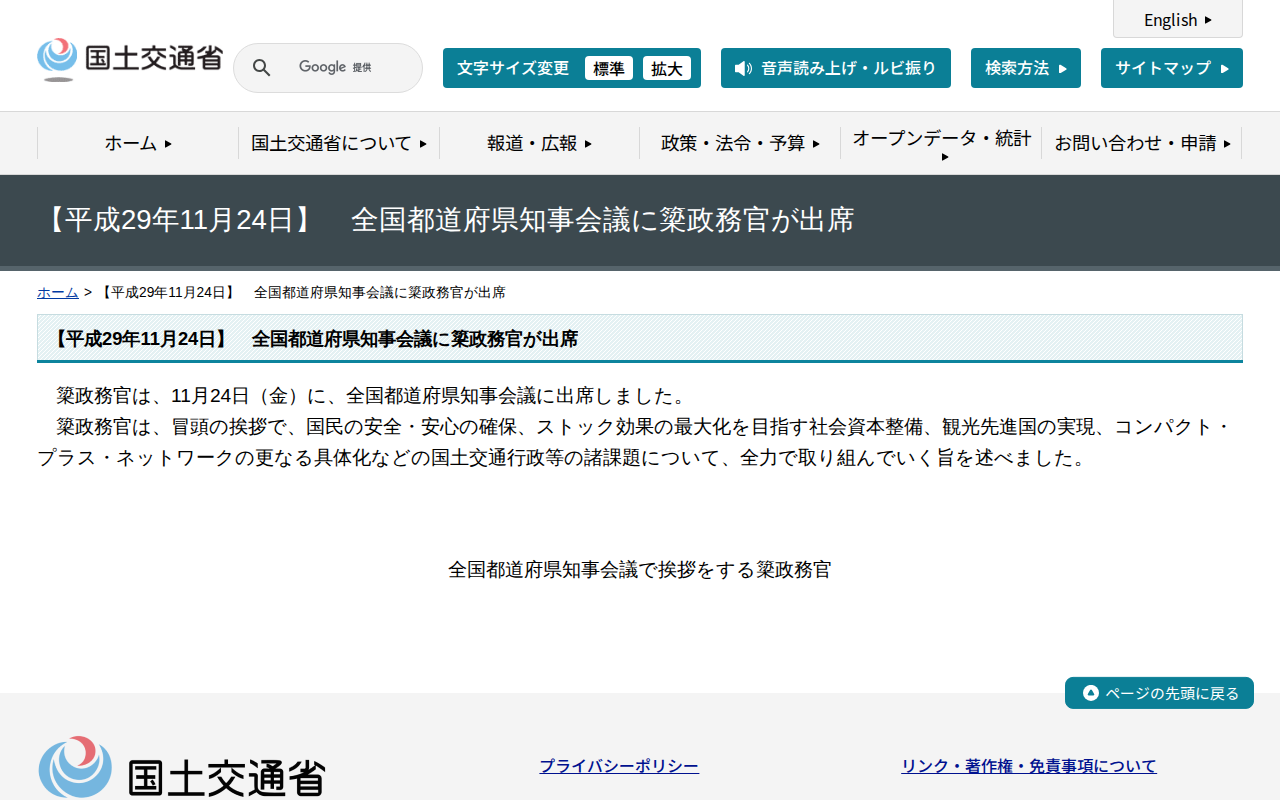Toggle 音声読み上げ・ルビ振り feature
1280x800 pixels.
pos(836,68)
